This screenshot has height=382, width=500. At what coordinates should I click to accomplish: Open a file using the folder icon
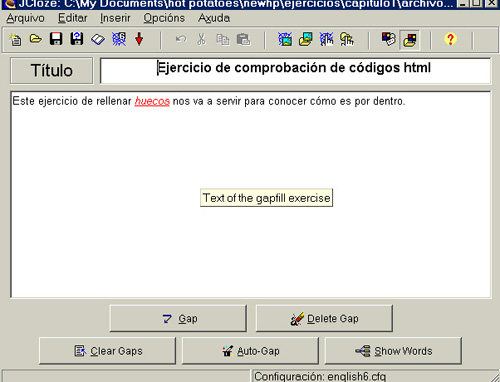[36, 39]
